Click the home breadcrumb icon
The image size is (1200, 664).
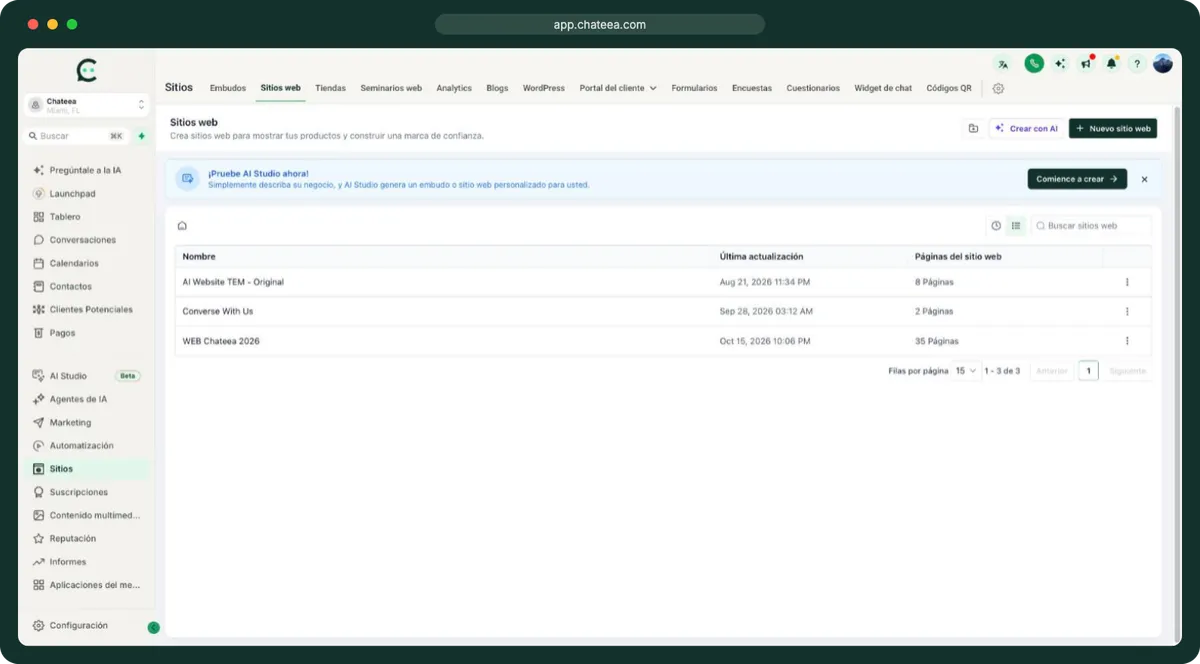(x=182, y=226)
